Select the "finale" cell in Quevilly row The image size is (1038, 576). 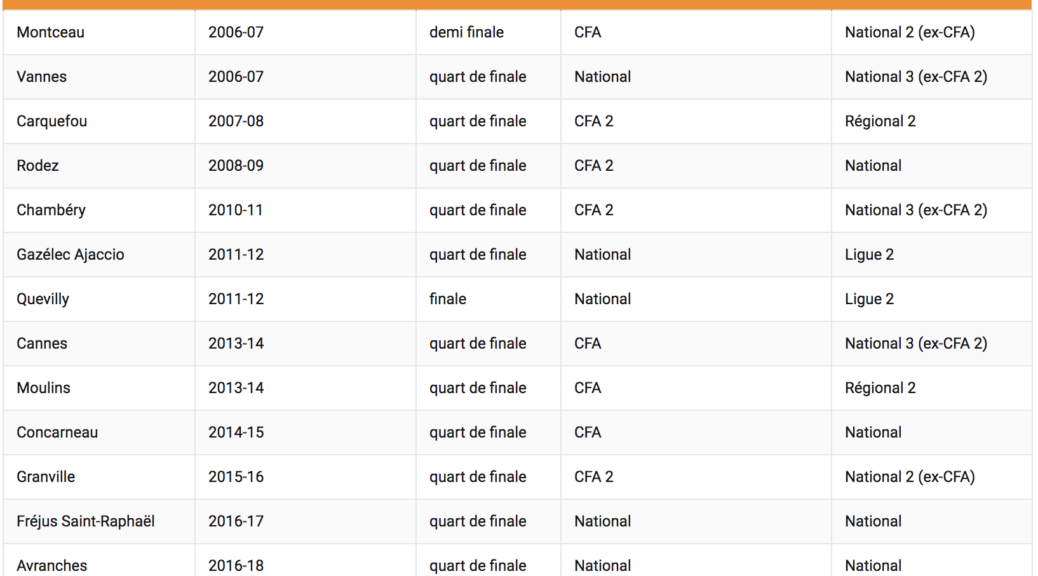coord(448,299)
